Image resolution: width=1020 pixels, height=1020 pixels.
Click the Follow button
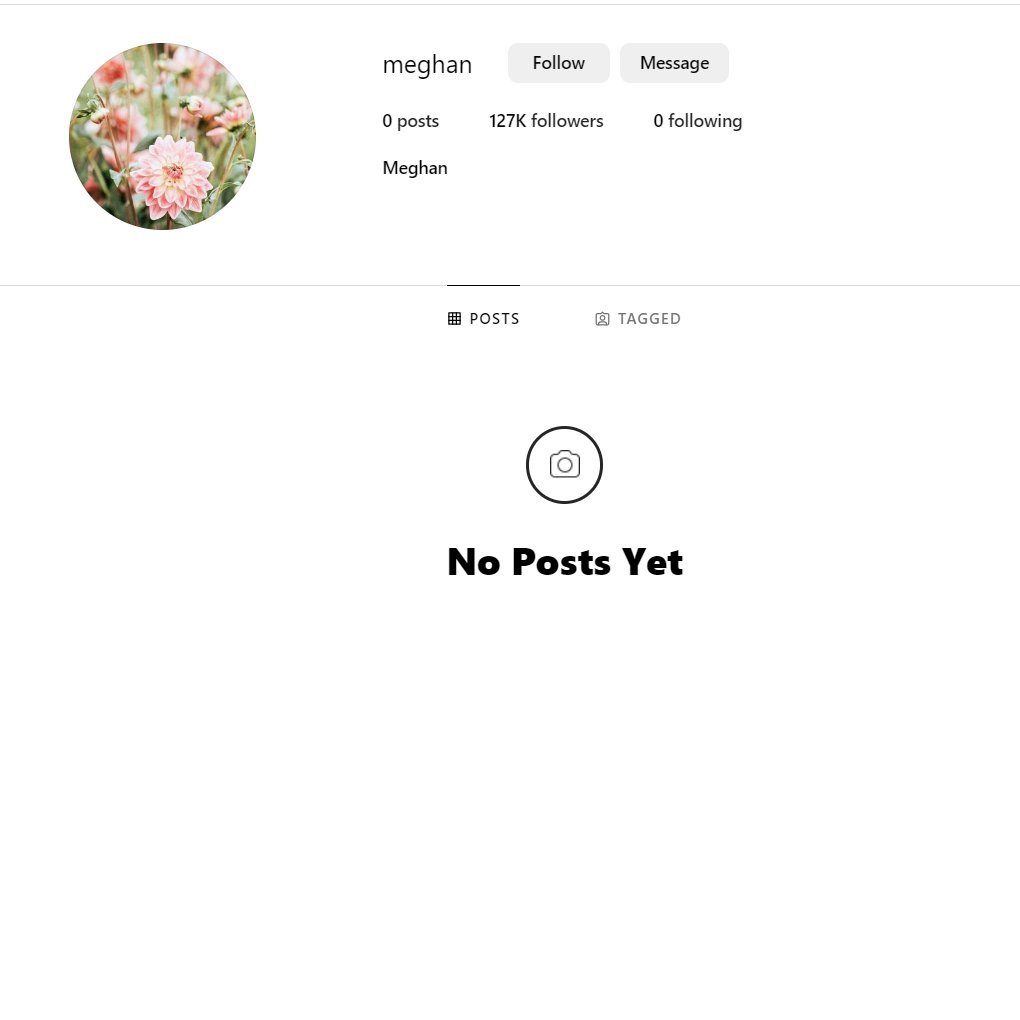coord(558,63)
